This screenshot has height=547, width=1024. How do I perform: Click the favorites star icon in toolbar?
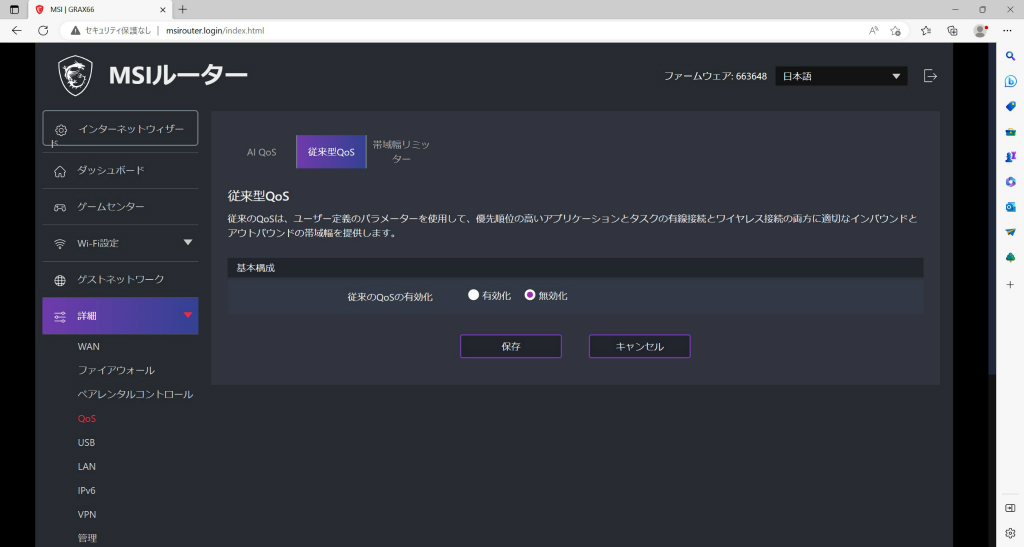pos(925,30)
